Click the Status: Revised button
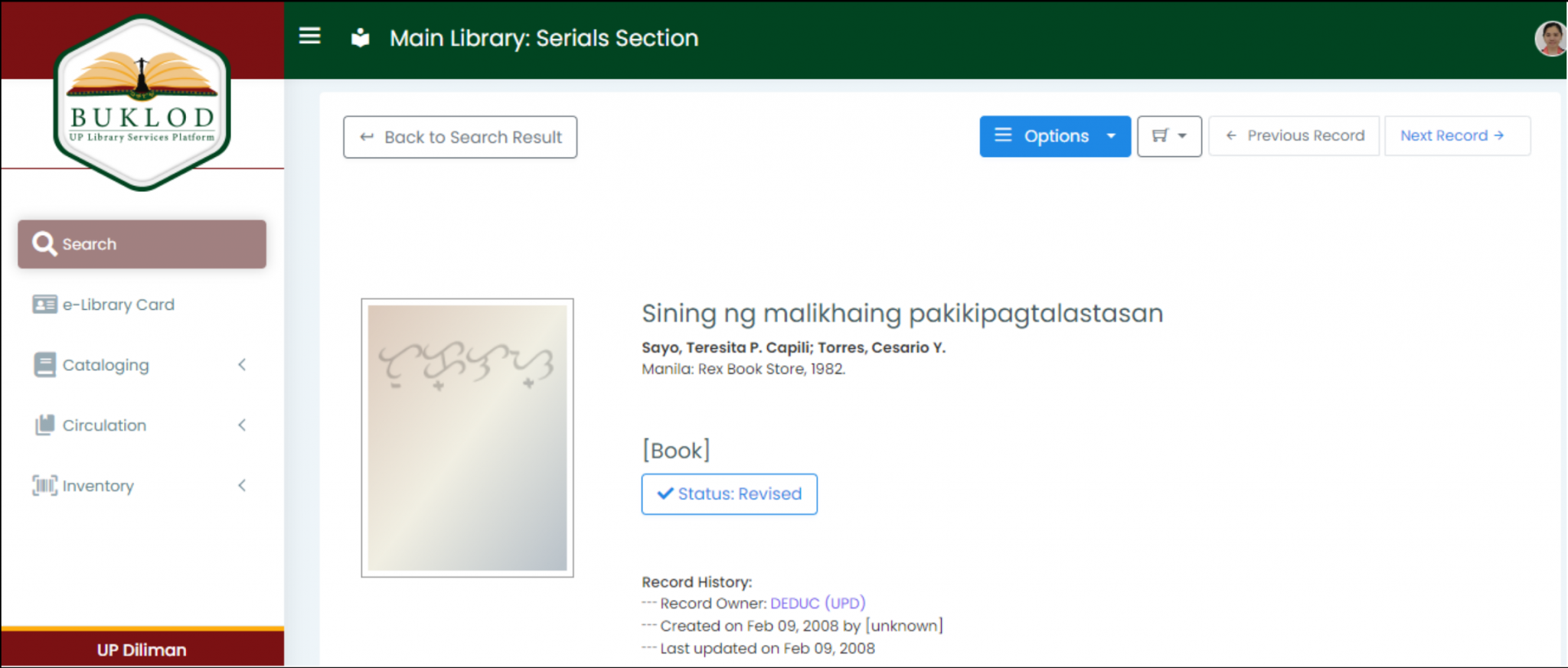The width and height of the screenshot is (1568, 668). [730, 494]
